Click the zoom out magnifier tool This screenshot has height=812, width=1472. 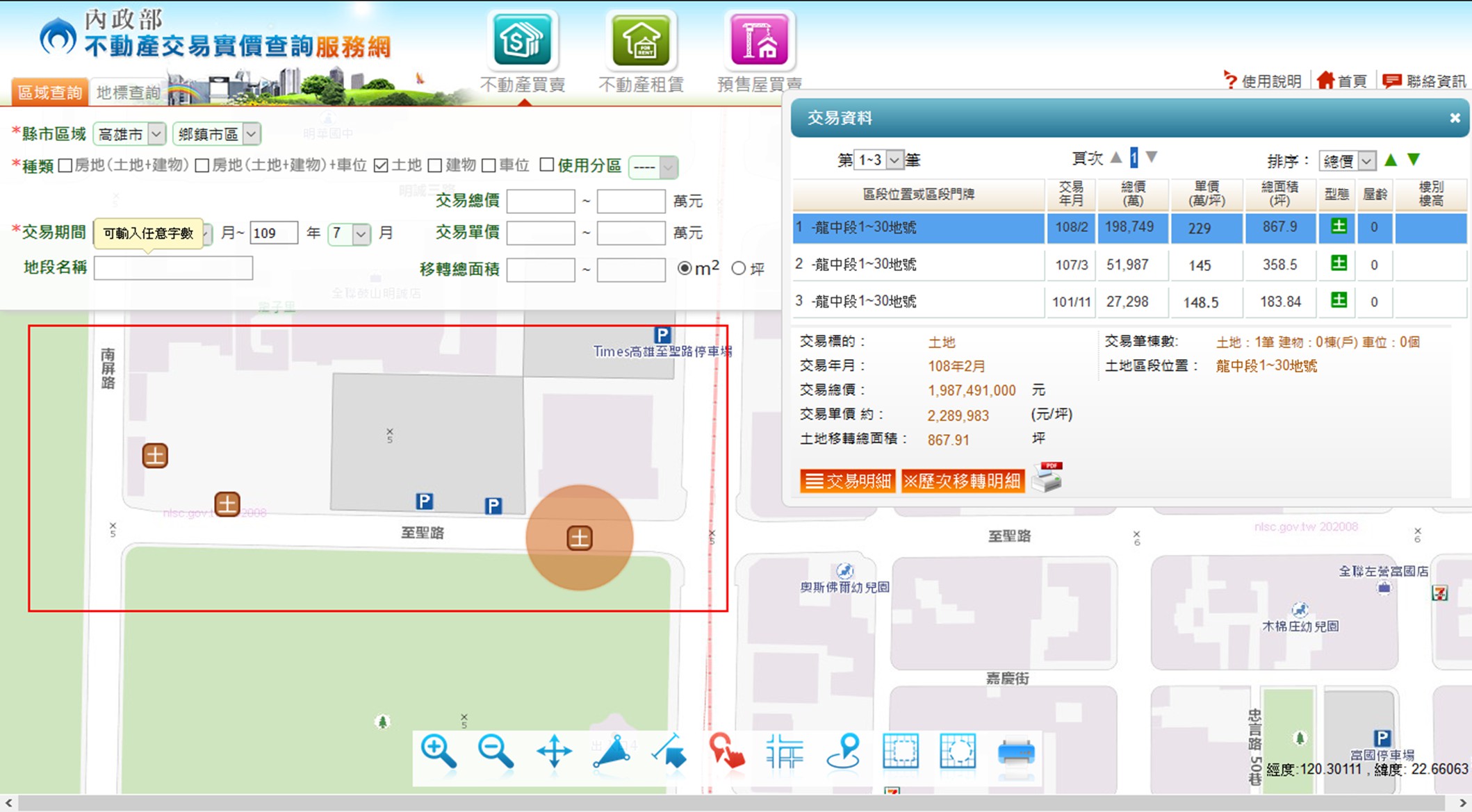(496, 752)
